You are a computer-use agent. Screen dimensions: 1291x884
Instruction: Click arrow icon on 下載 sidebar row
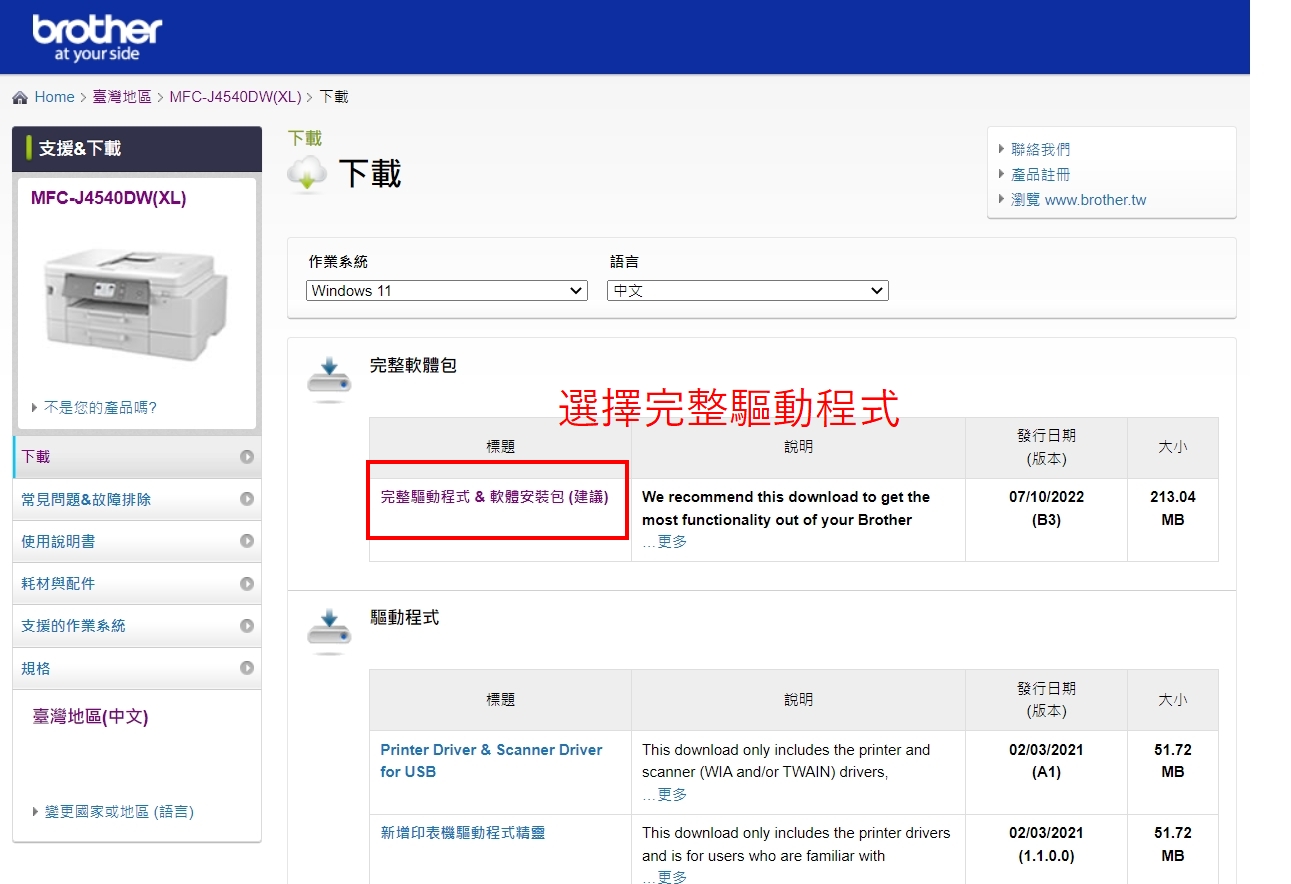point(247,457)
